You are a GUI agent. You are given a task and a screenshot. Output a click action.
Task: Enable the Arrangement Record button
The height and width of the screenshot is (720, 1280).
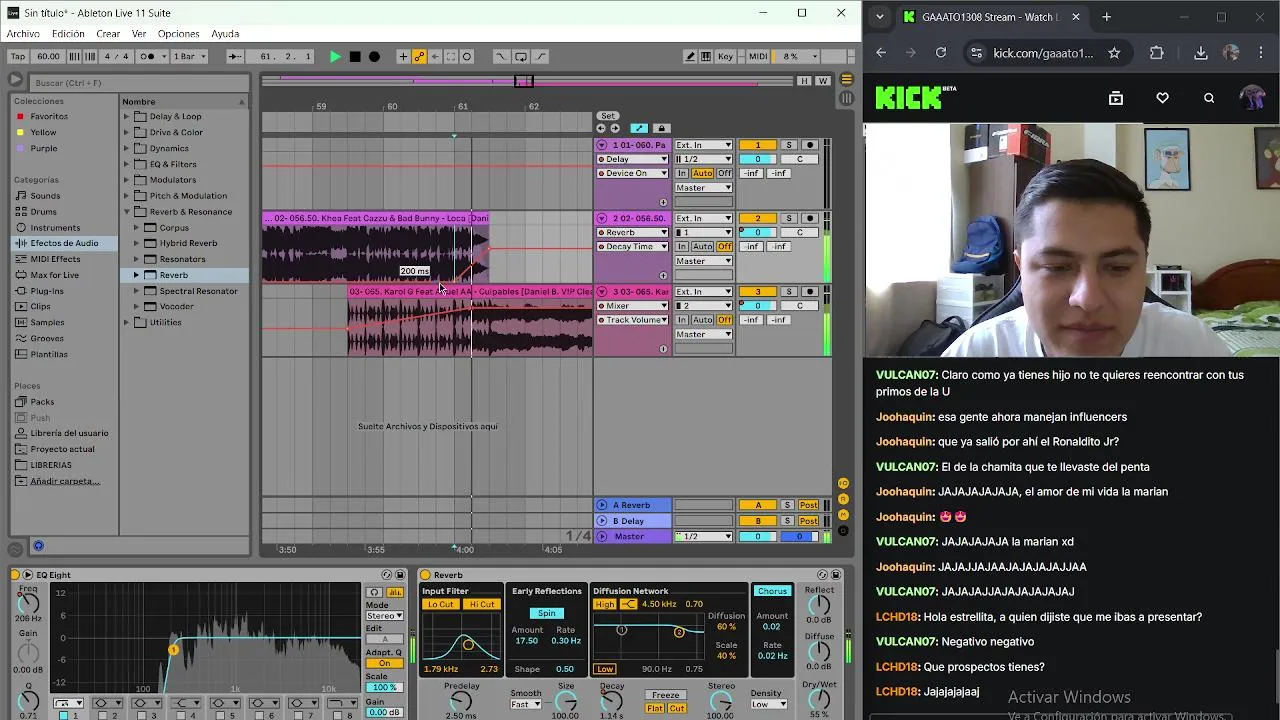point(374,57)
